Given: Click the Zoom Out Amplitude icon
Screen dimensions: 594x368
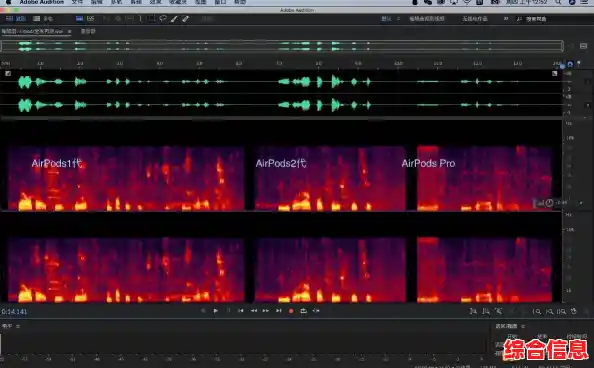Looking at the screenshot, I should coord(486,311).
